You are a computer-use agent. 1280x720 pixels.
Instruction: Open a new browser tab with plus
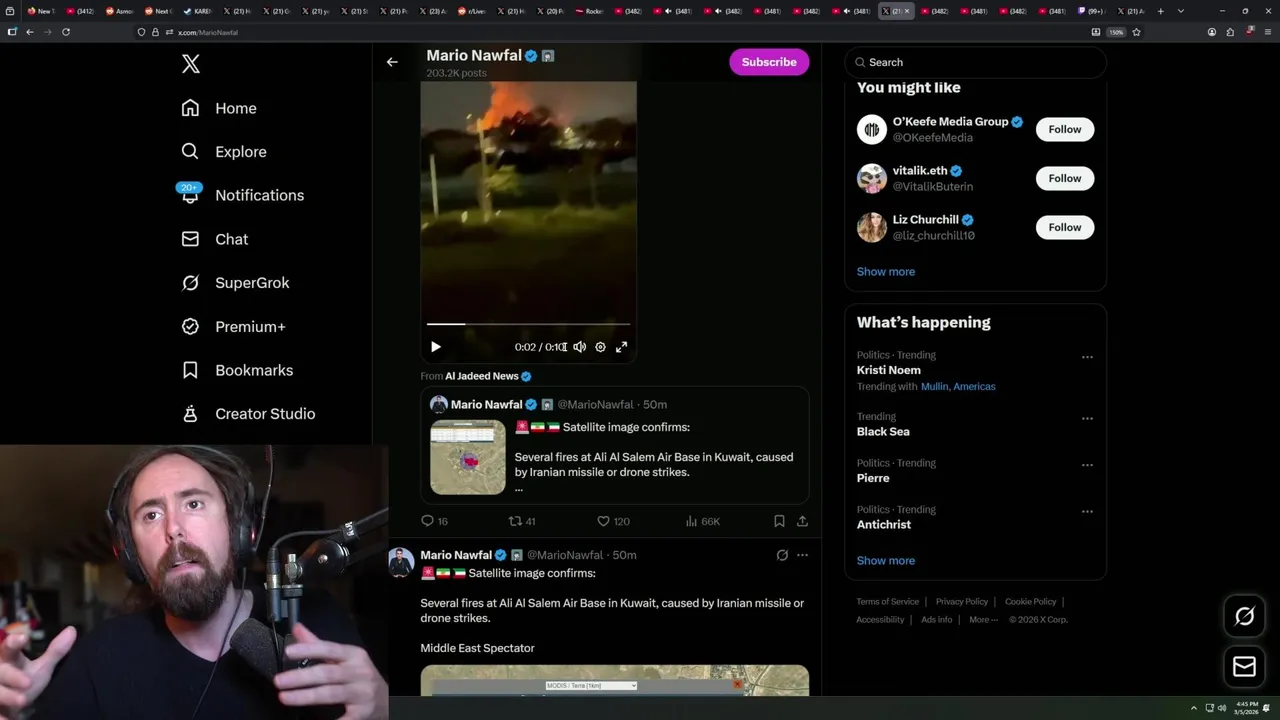1160,11
